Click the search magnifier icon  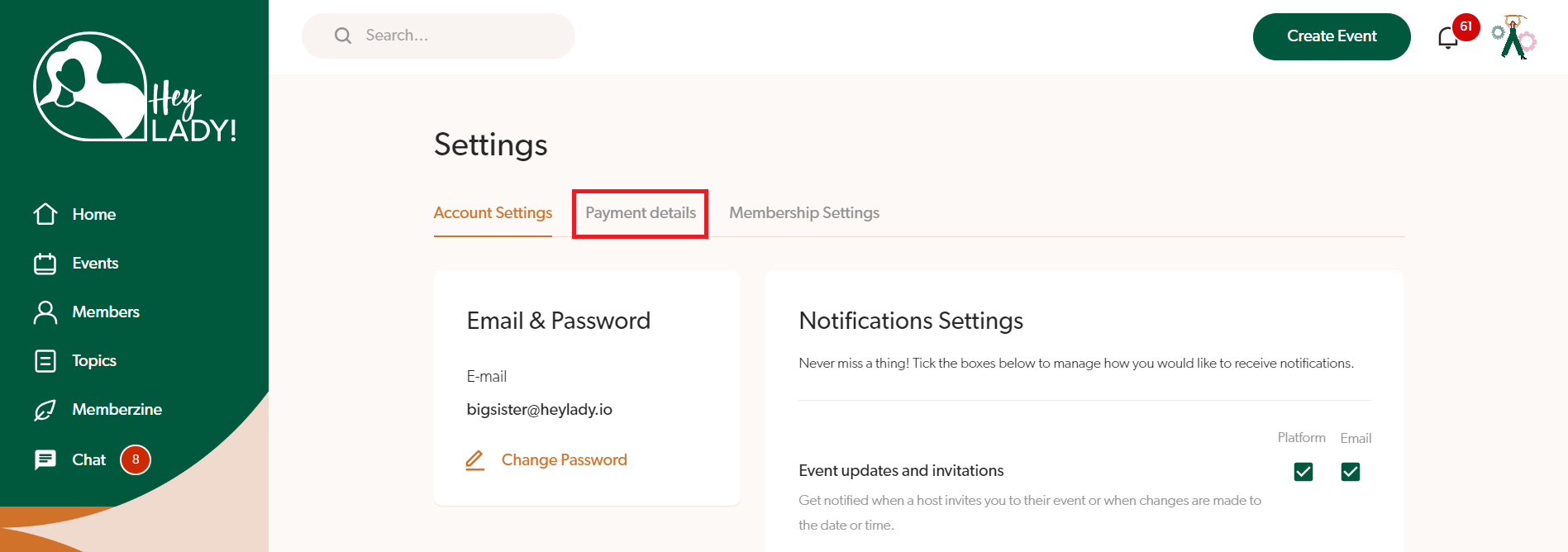click(x=343, y=36)
